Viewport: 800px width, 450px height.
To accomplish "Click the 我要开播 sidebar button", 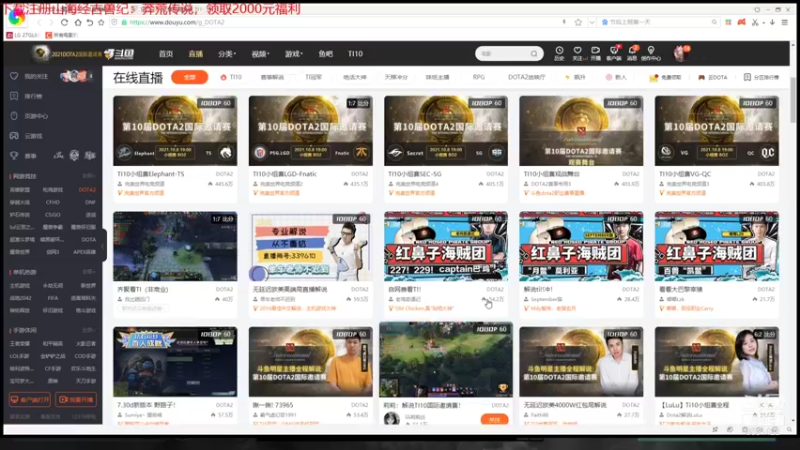I will pos(76,399).
